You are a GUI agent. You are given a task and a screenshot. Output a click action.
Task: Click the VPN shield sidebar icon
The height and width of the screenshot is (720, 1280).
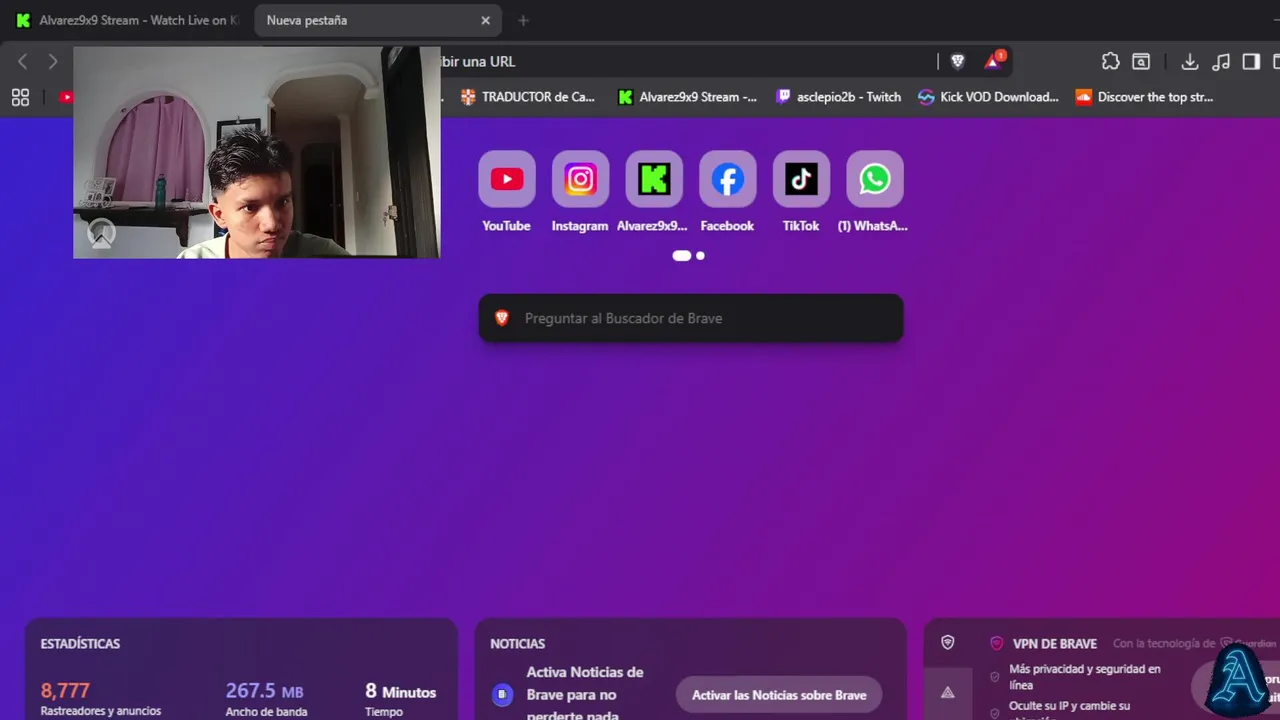[948, 643]
